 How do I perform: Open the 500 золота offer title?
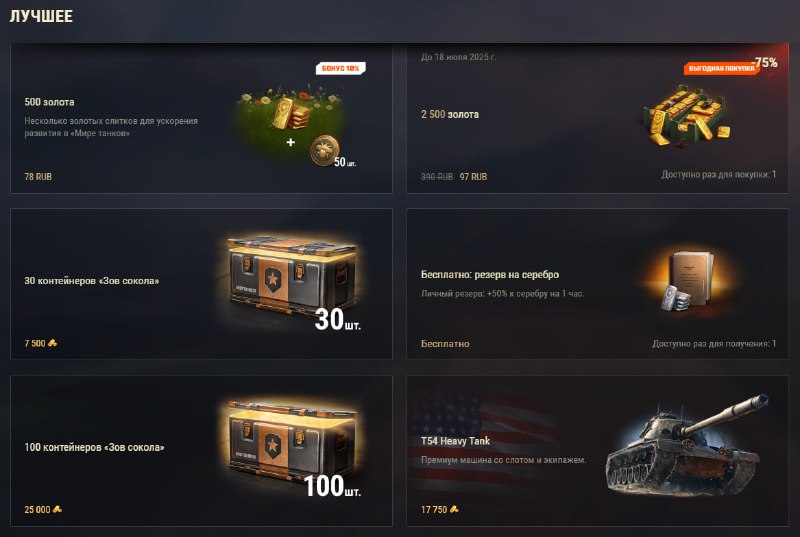click(49, 102)
